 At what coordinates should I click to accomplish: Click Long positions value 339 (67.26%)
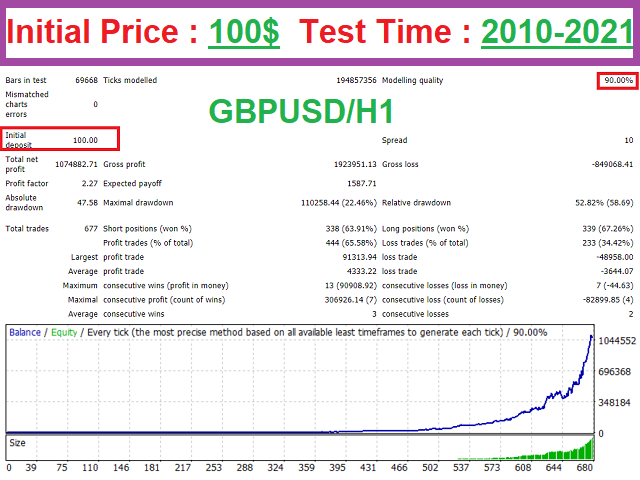click(608, 229)
